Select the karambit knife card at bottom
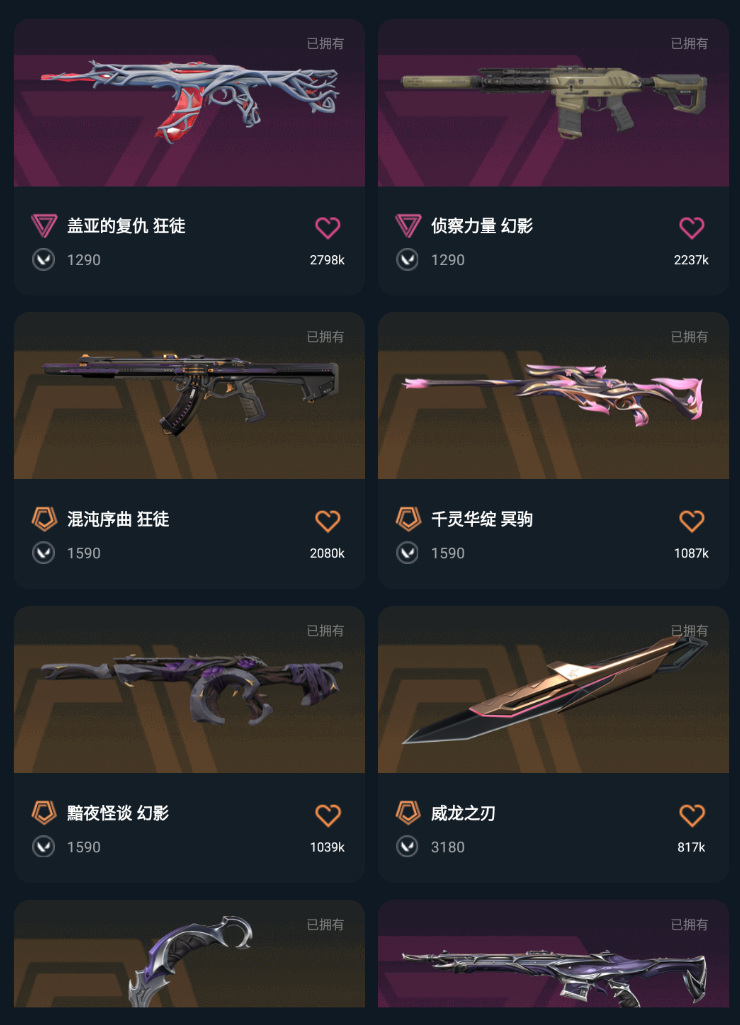 [x=190, y=954]
